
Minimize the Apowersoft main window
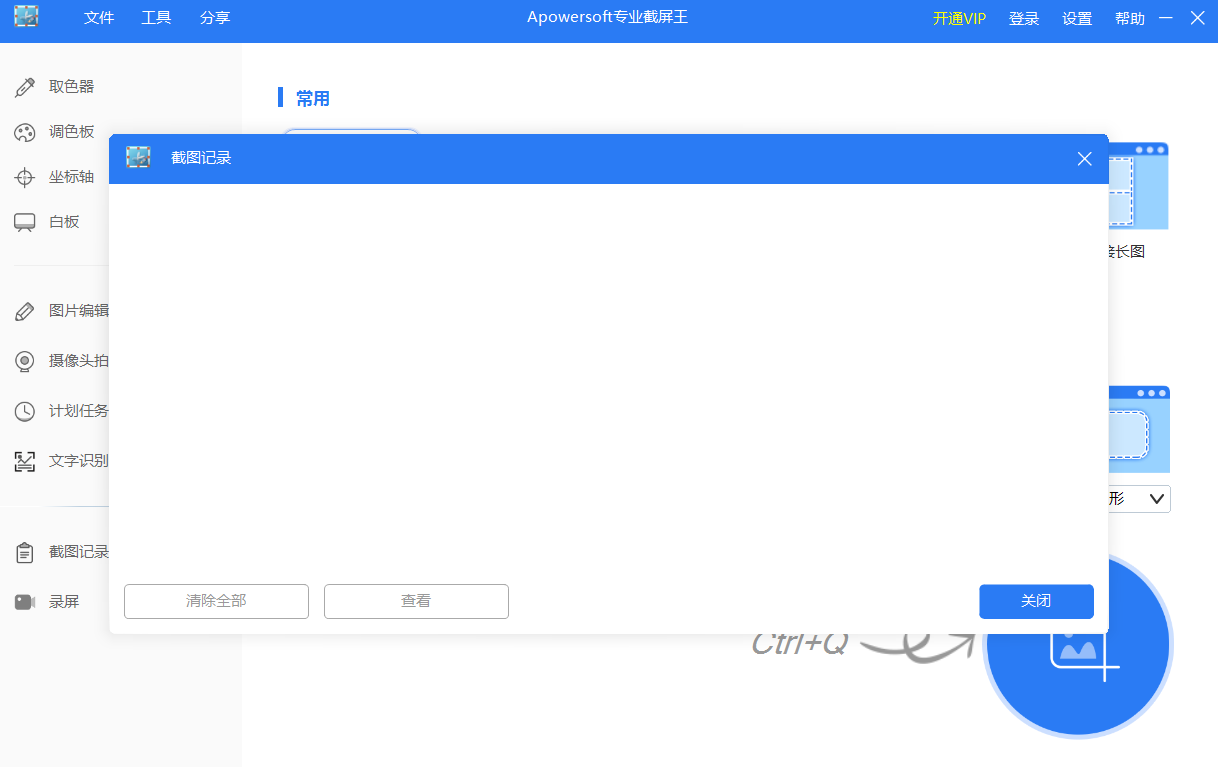(x=1166, y=18)
